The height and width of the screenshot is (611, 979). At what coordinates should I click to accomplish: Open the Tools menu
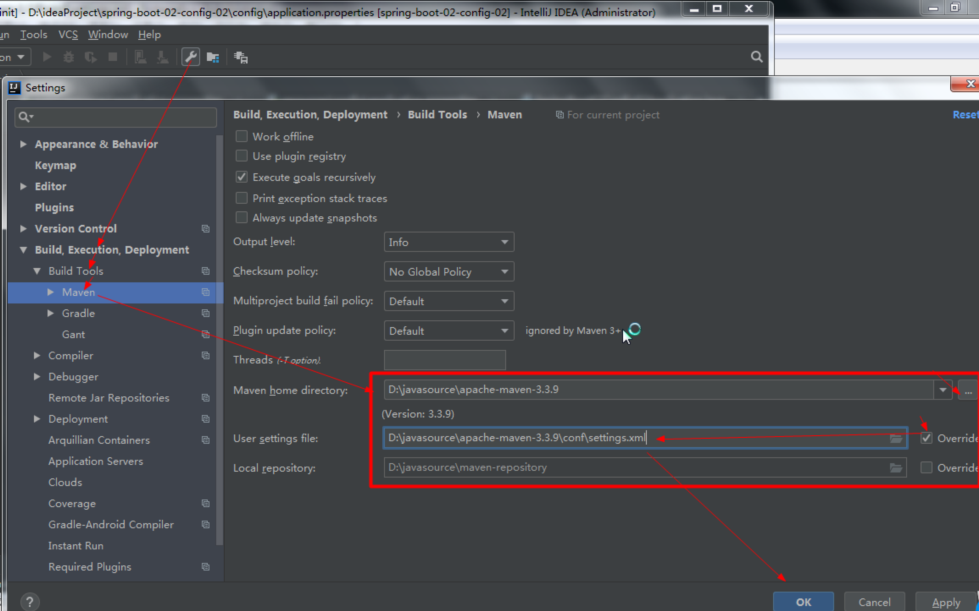tap(34, 34)
